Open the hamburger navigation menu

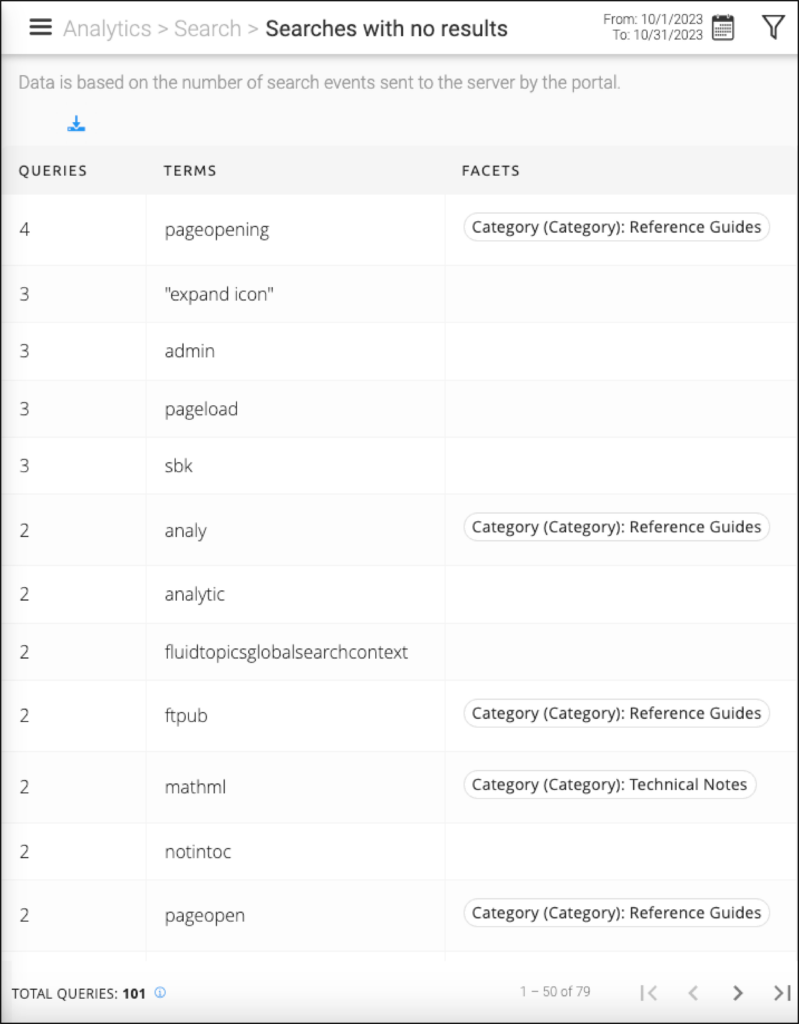[40, 27]
